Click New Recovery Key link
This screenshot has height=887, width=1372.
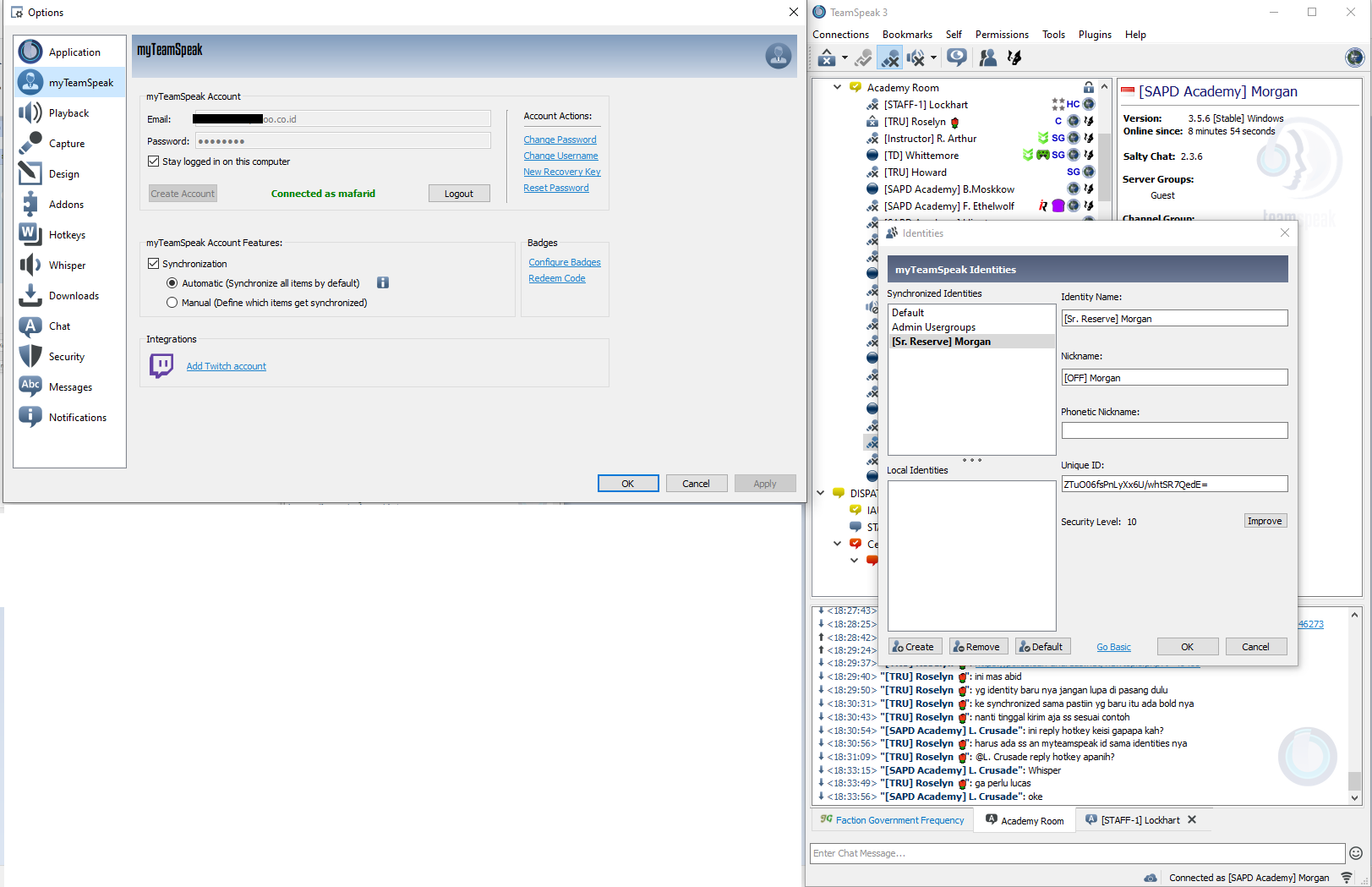pyautogui.click(x=562, y=172)
